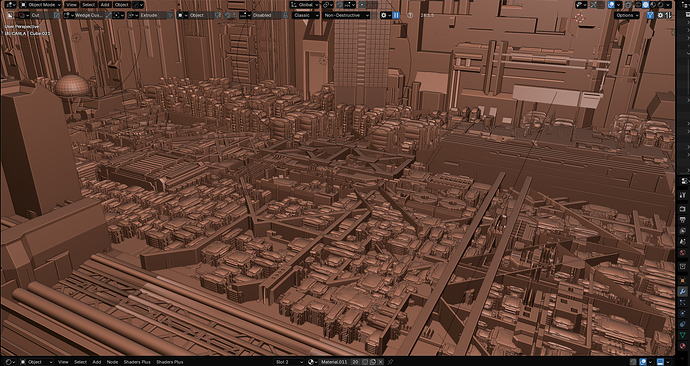The width and height of the screenshot is (690, 366).
Task: Click the material user count 20 button
Action: point(355,362)
